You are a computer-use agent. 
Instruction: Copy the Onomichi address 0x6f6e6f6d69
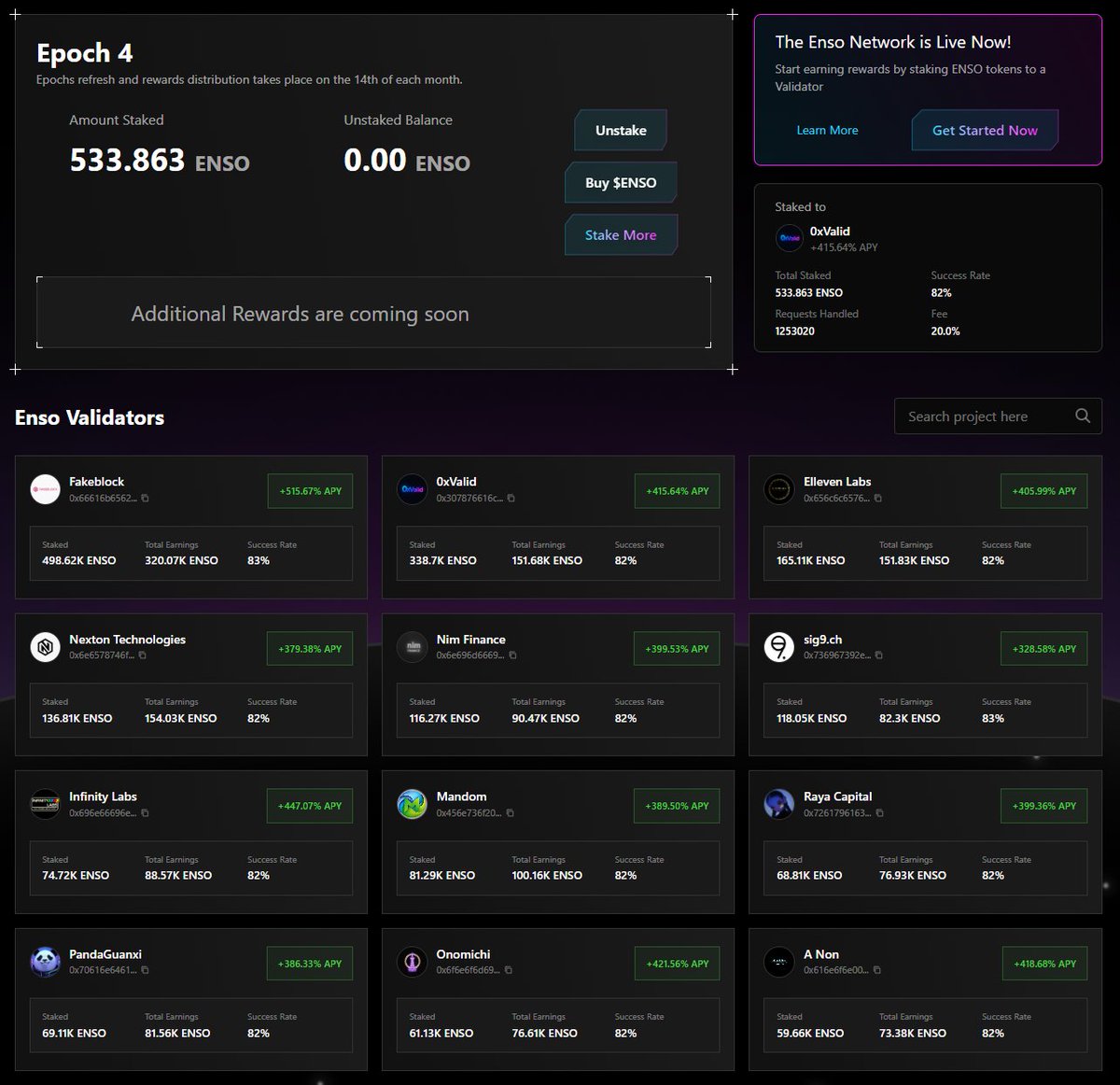(x=508, y=970)
